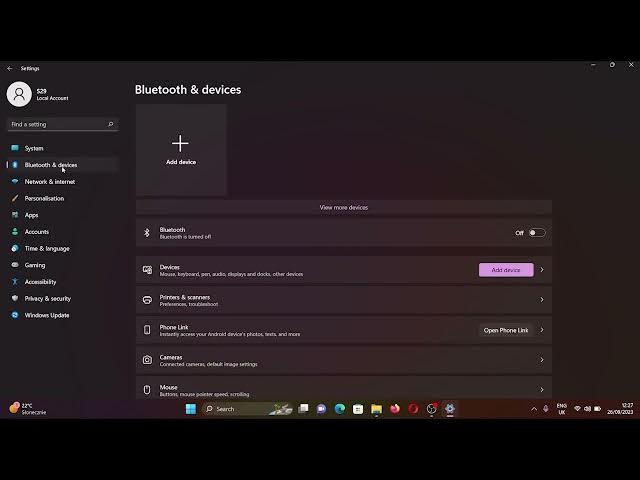Open the clock and date flyout

point(620,409)
